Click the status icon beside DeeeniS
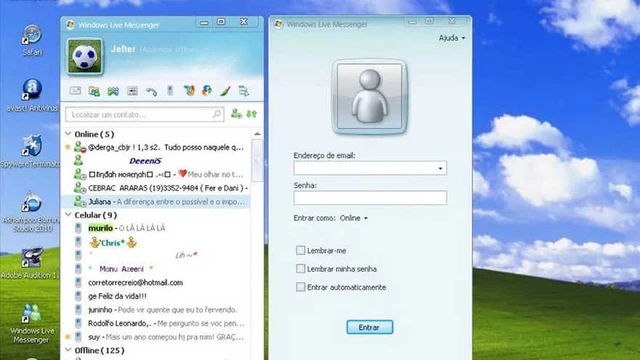The image size is (640, 360). [78, 160]
